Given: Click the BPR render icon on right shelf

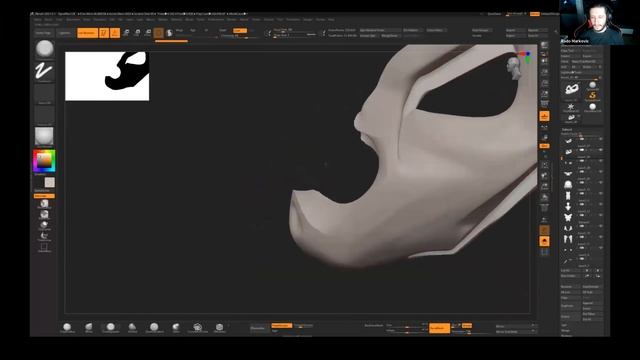Looking at the screenshot, I should [x=544, y=45].
